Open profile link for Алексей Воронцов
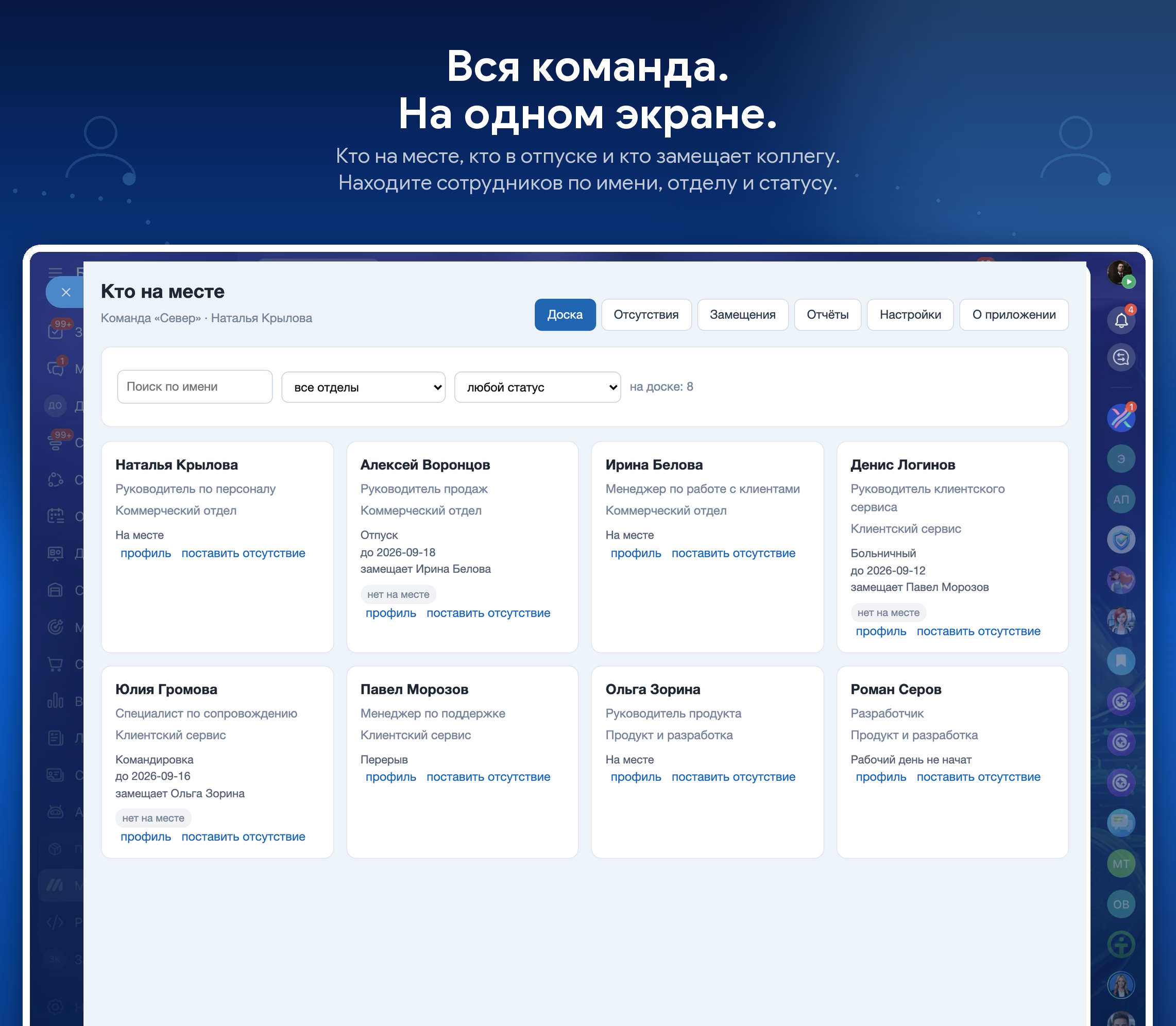Screen dimensions: 1176x1026 tap(390, 612)
